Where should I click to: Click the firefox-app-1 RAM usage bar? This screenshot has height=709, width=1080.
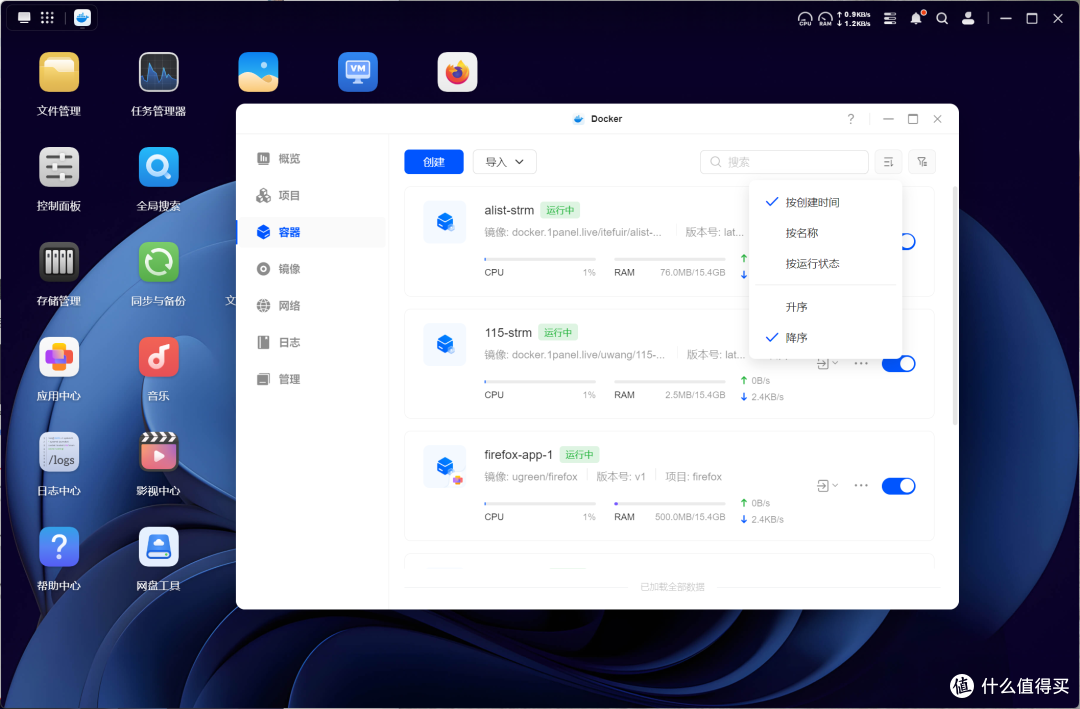669,504
